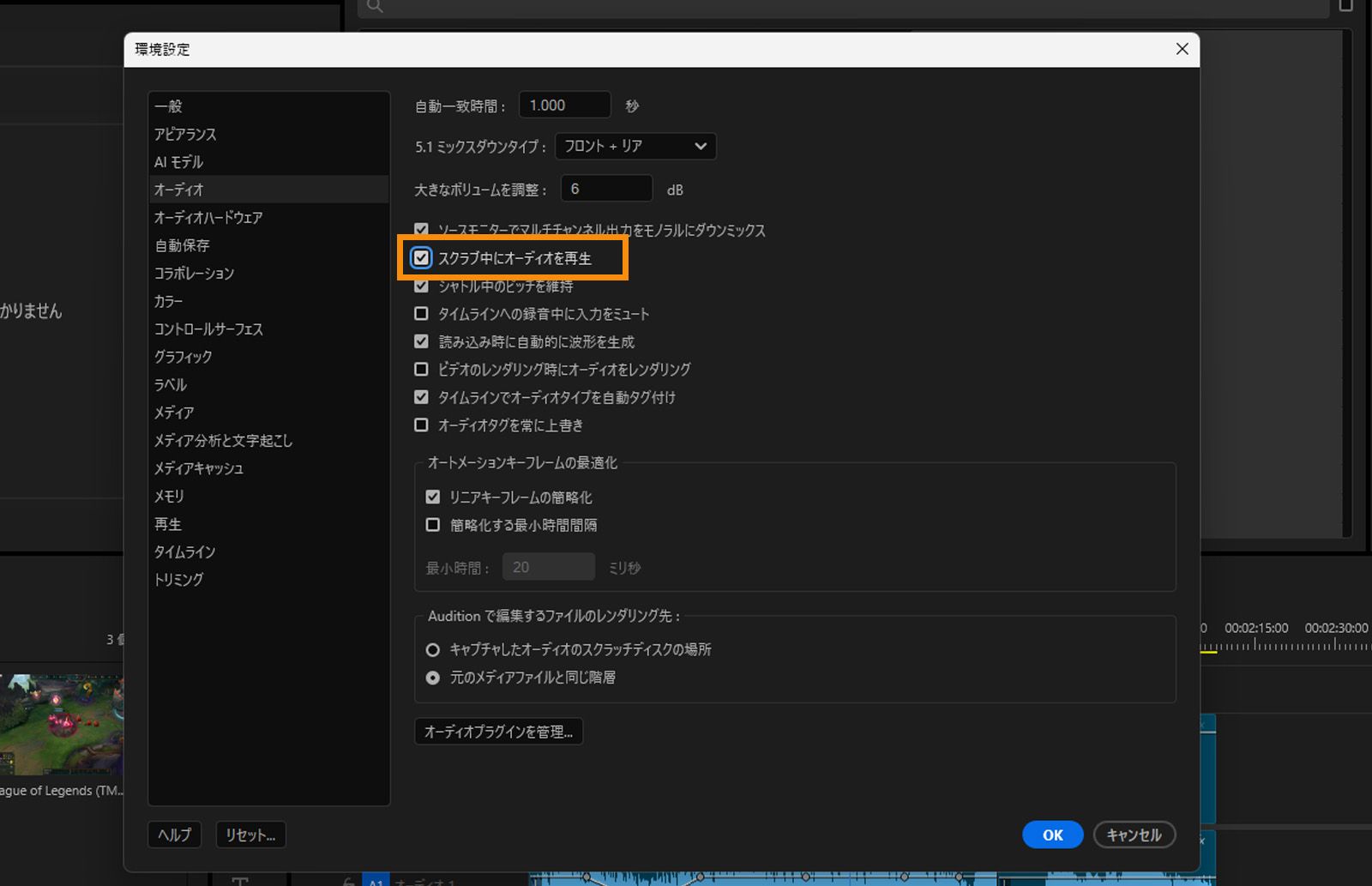
Task: Open the オーディオプラグインを管理 dialog
Action: tap(499, 731)
